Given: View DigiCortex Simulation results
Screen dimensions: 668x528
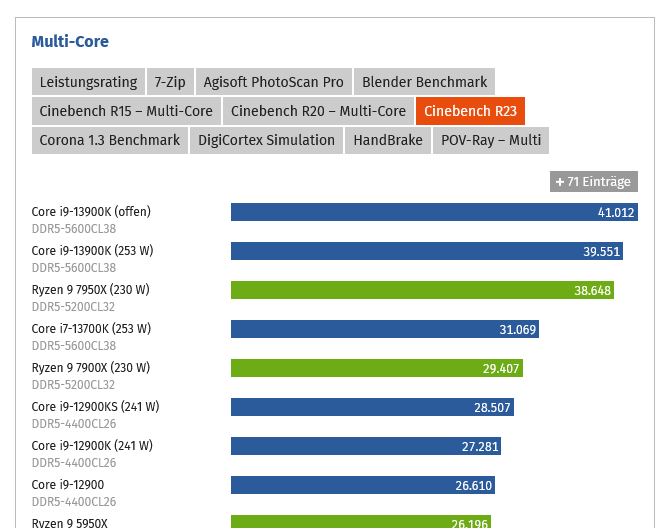Looking at the screenshot, I should pyautogui.click(x=266, y=140).
